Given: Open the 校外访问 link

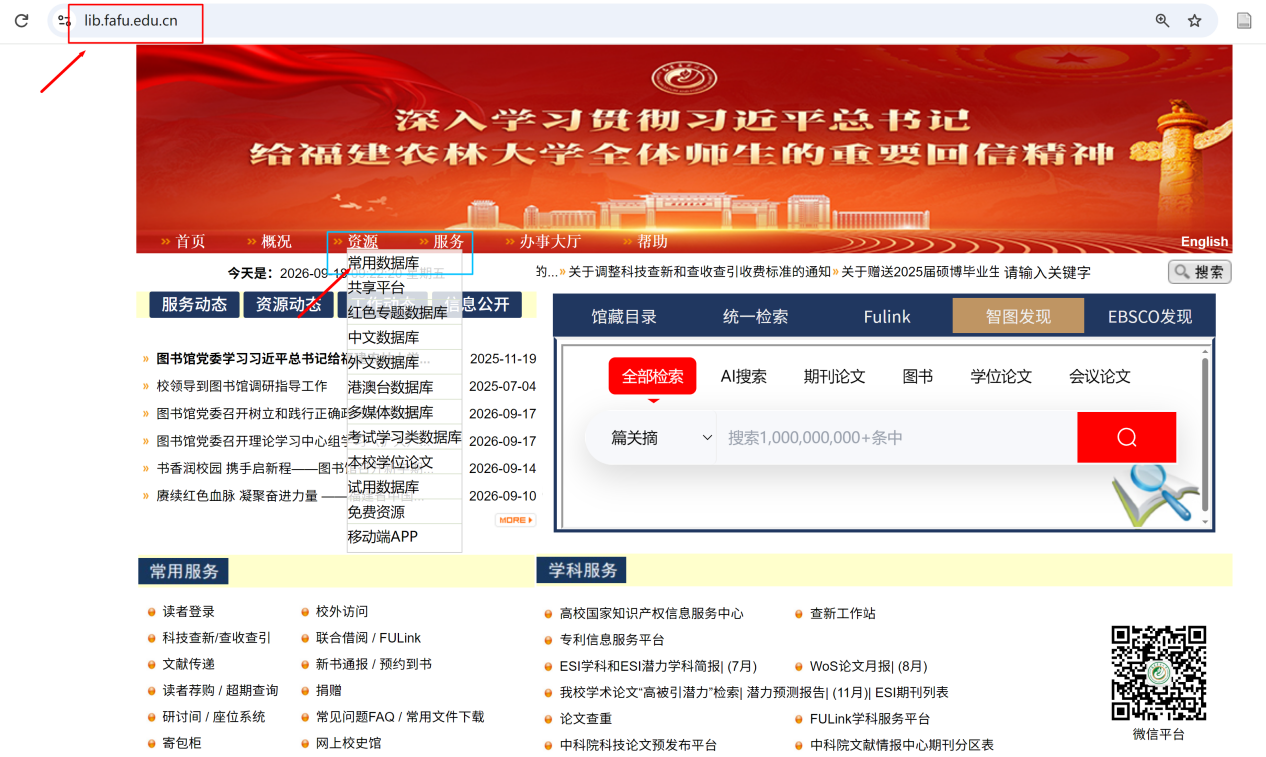Looking at the screenshot, I should tap(342, 611).
